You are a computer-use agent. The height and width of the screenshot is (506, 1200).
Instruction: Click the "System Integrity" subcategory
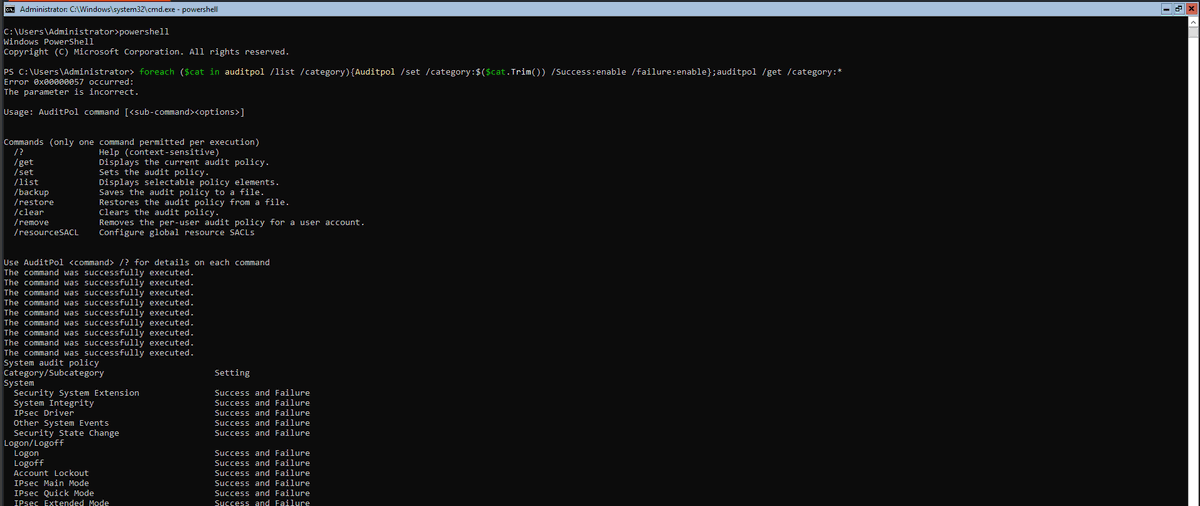tap(54, 402)
